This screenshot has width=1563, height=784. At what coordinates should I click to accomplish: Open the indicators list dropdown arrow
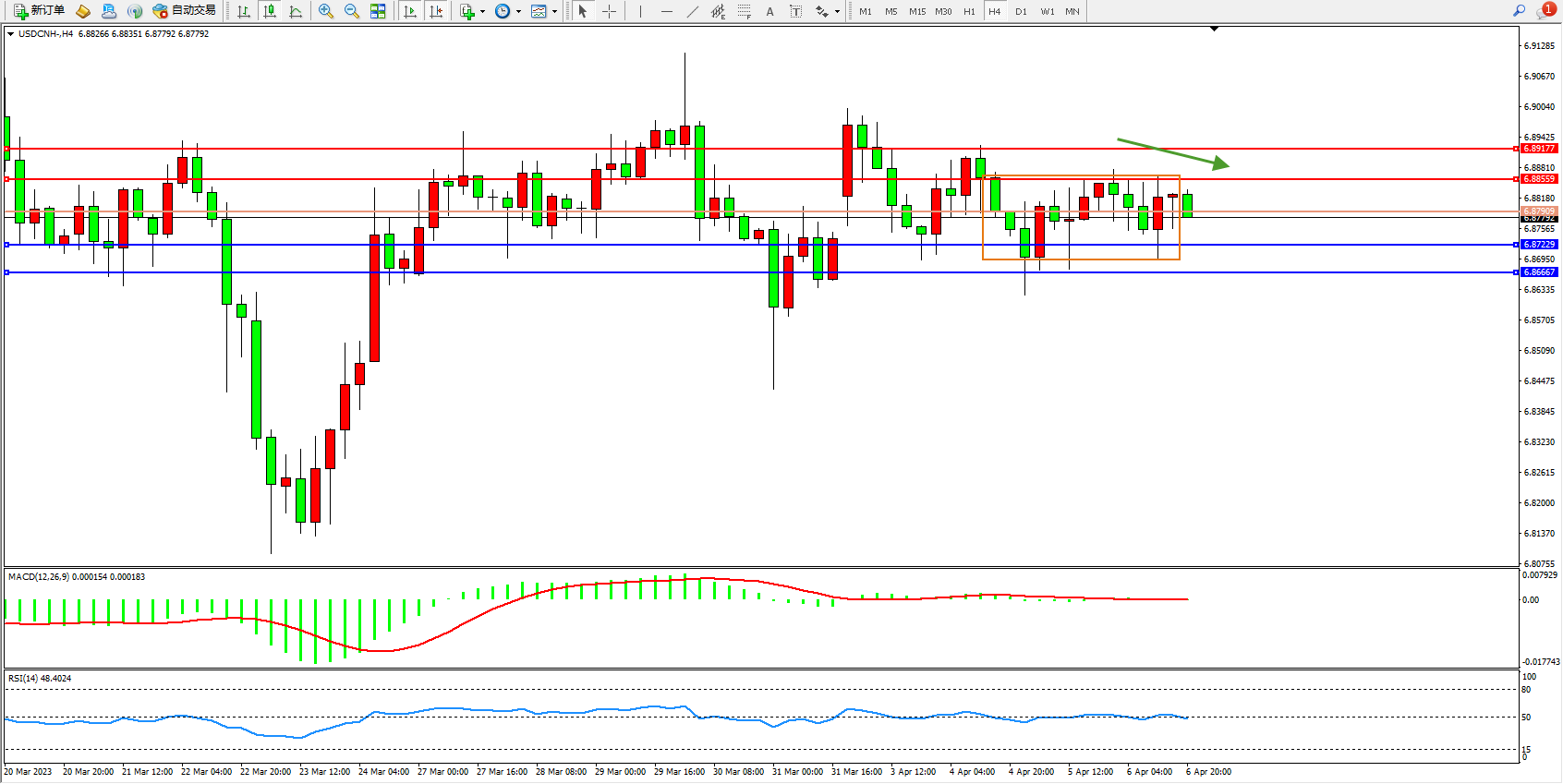(x=482, y=12)
